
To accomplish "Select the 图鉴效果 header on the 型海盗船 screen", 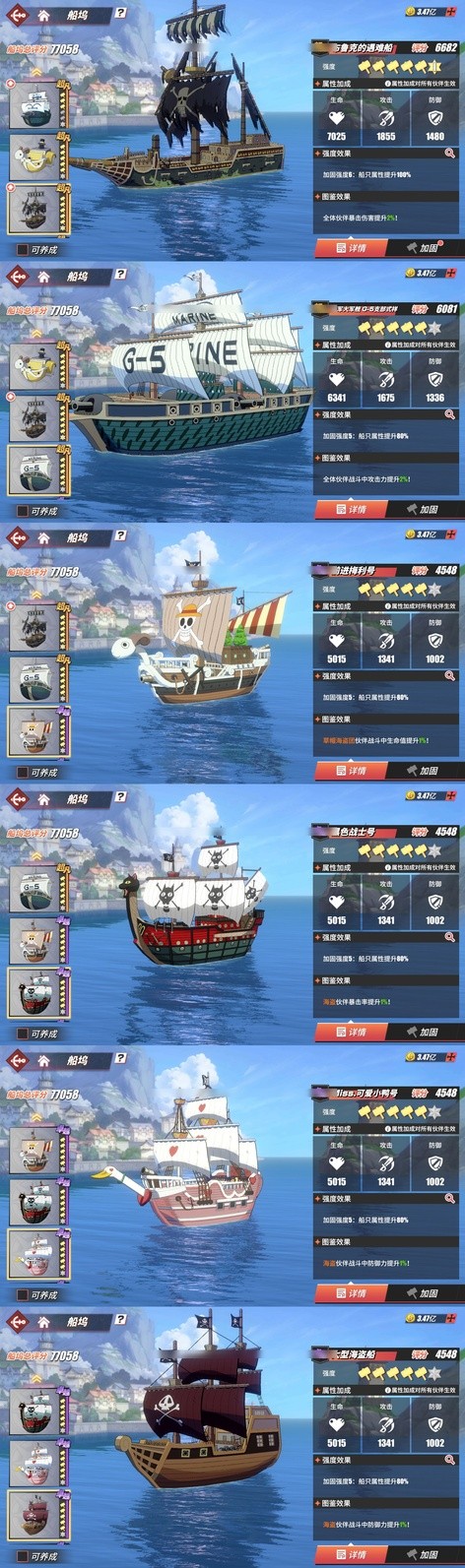I will point(336,1503).
